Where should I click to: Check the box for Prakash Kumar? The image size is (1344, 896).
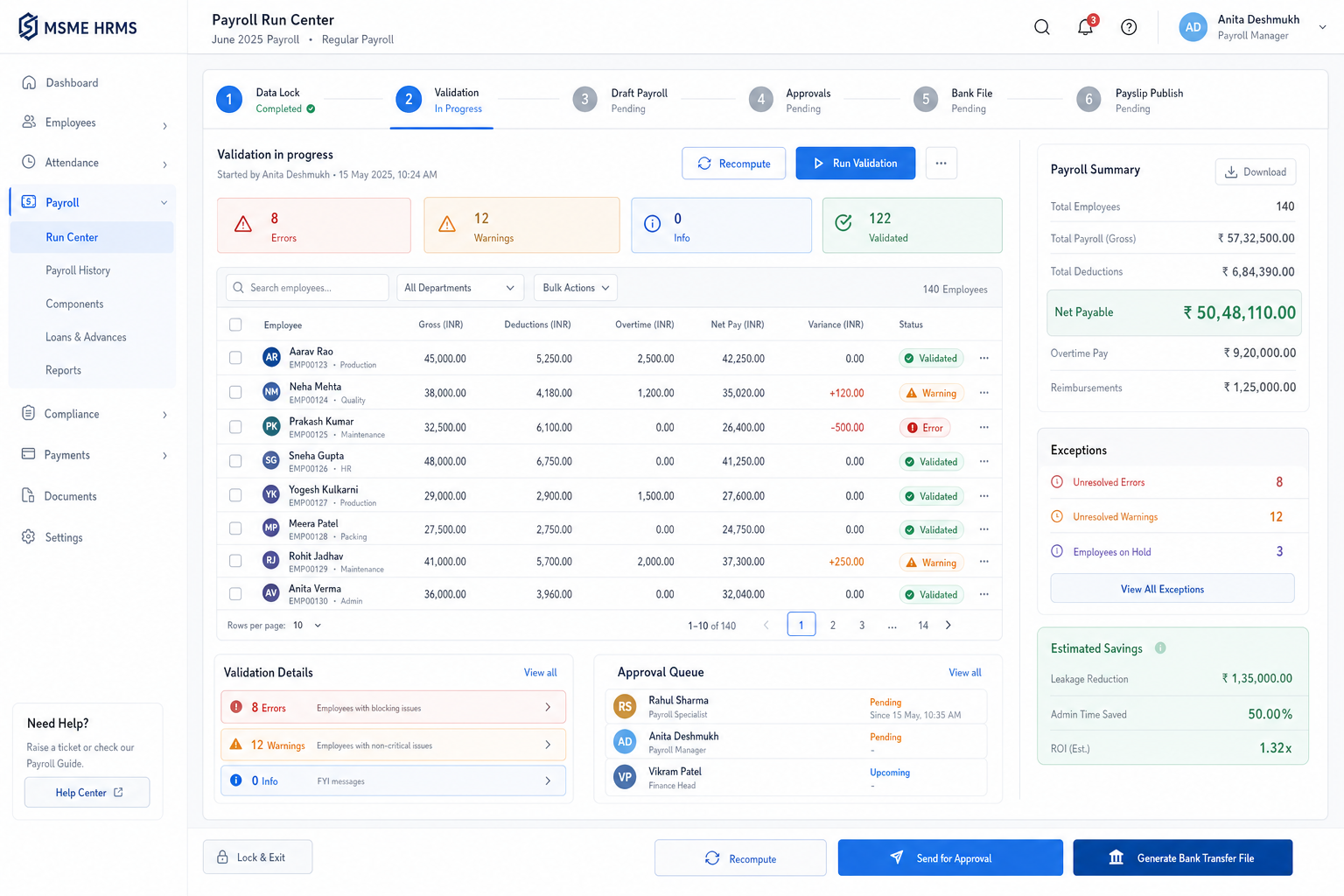click(235, 427)
